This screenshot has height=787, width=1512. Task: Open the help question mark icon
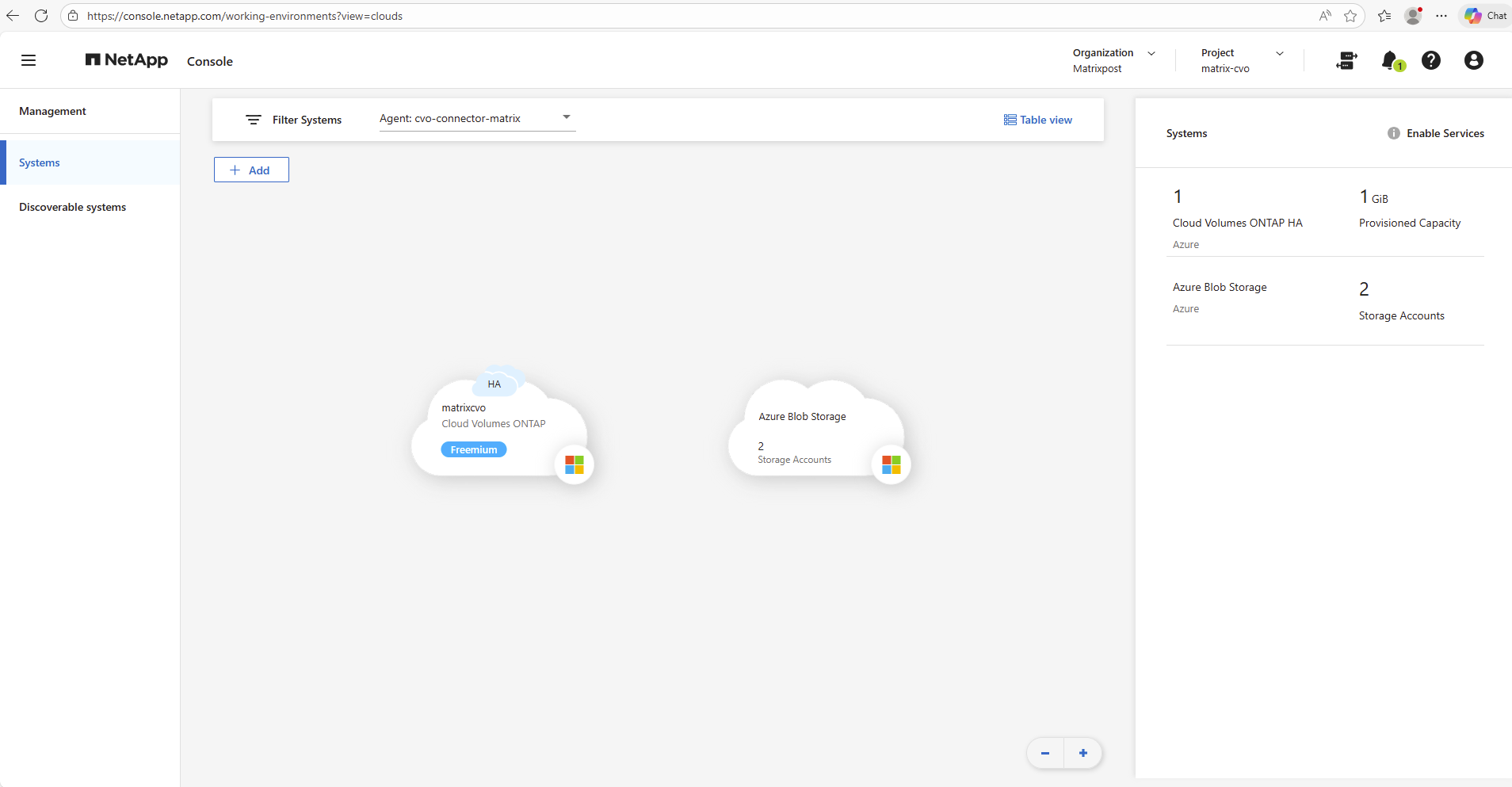[1430, 60]
